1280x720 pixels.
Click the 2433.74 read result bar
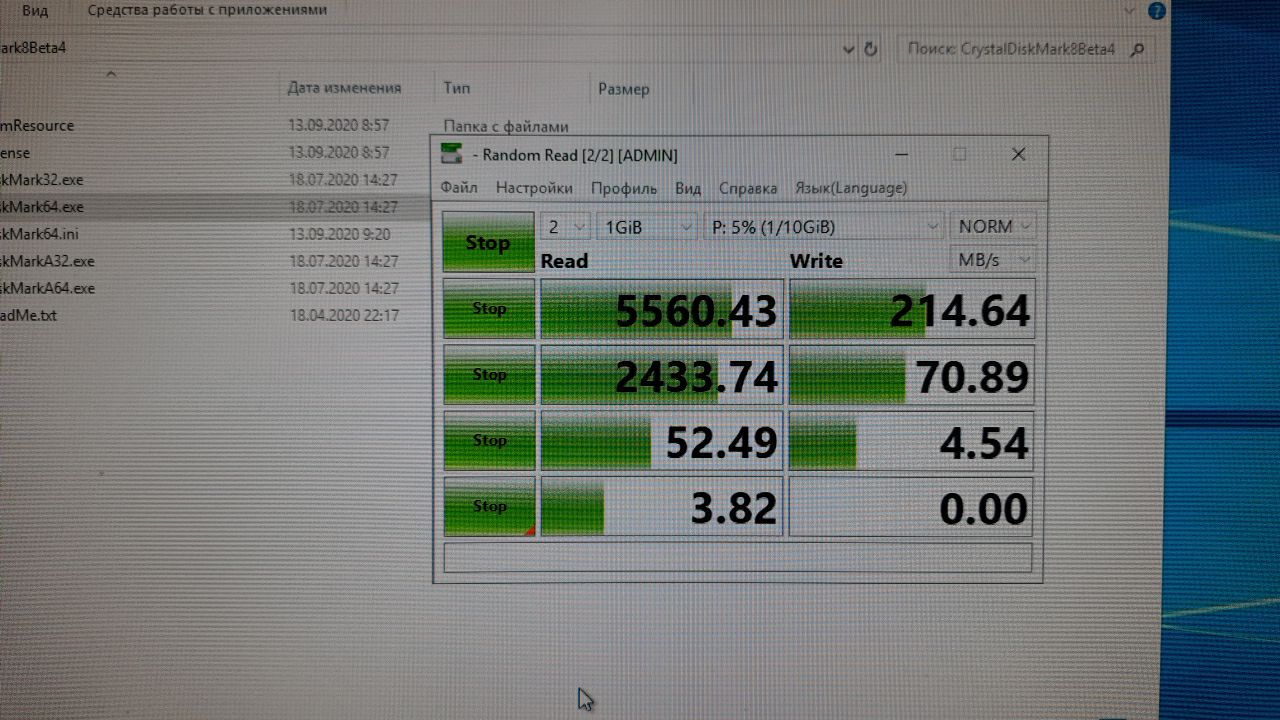point(661,376)
